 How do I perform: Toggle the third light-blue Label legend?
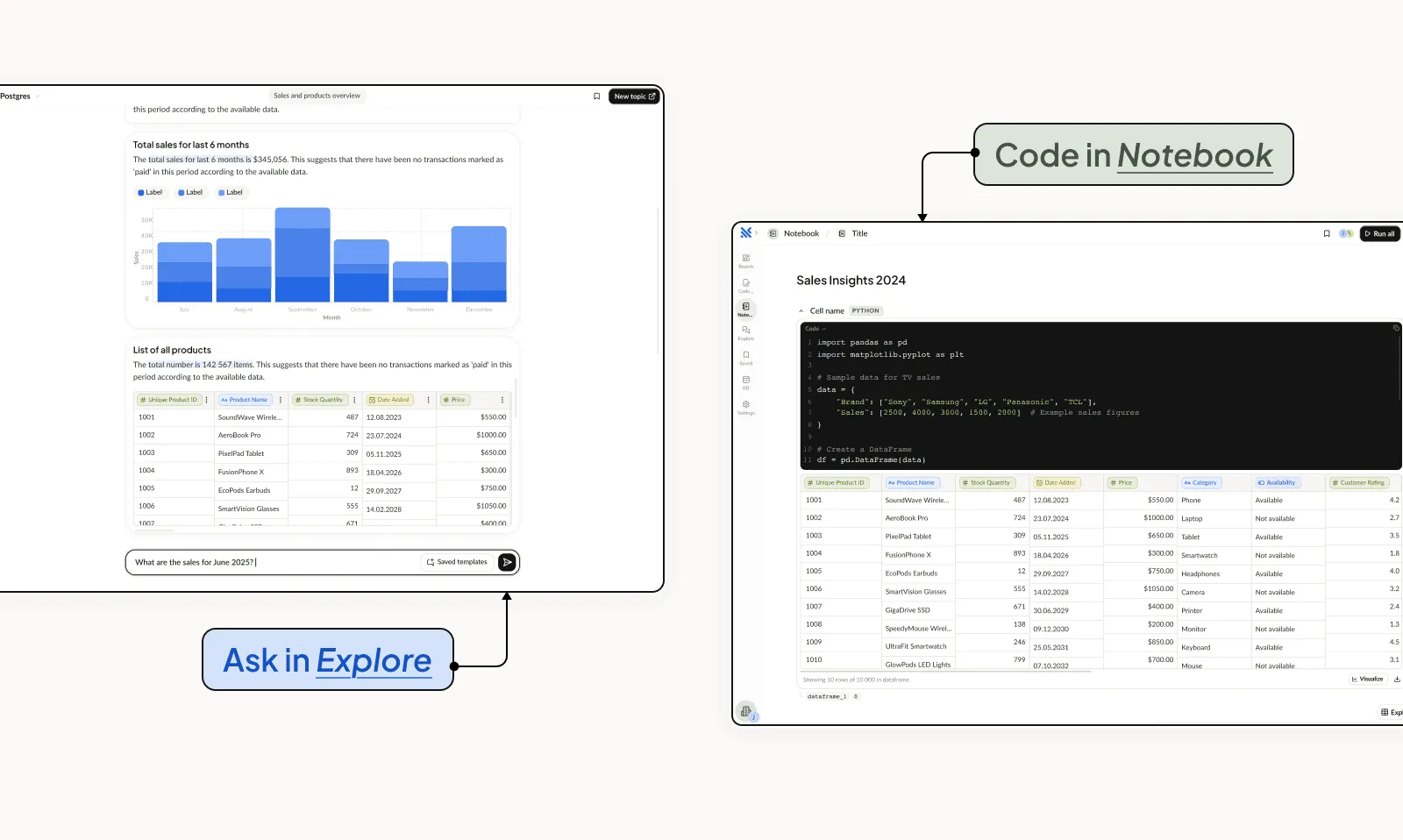pos(231,192)
